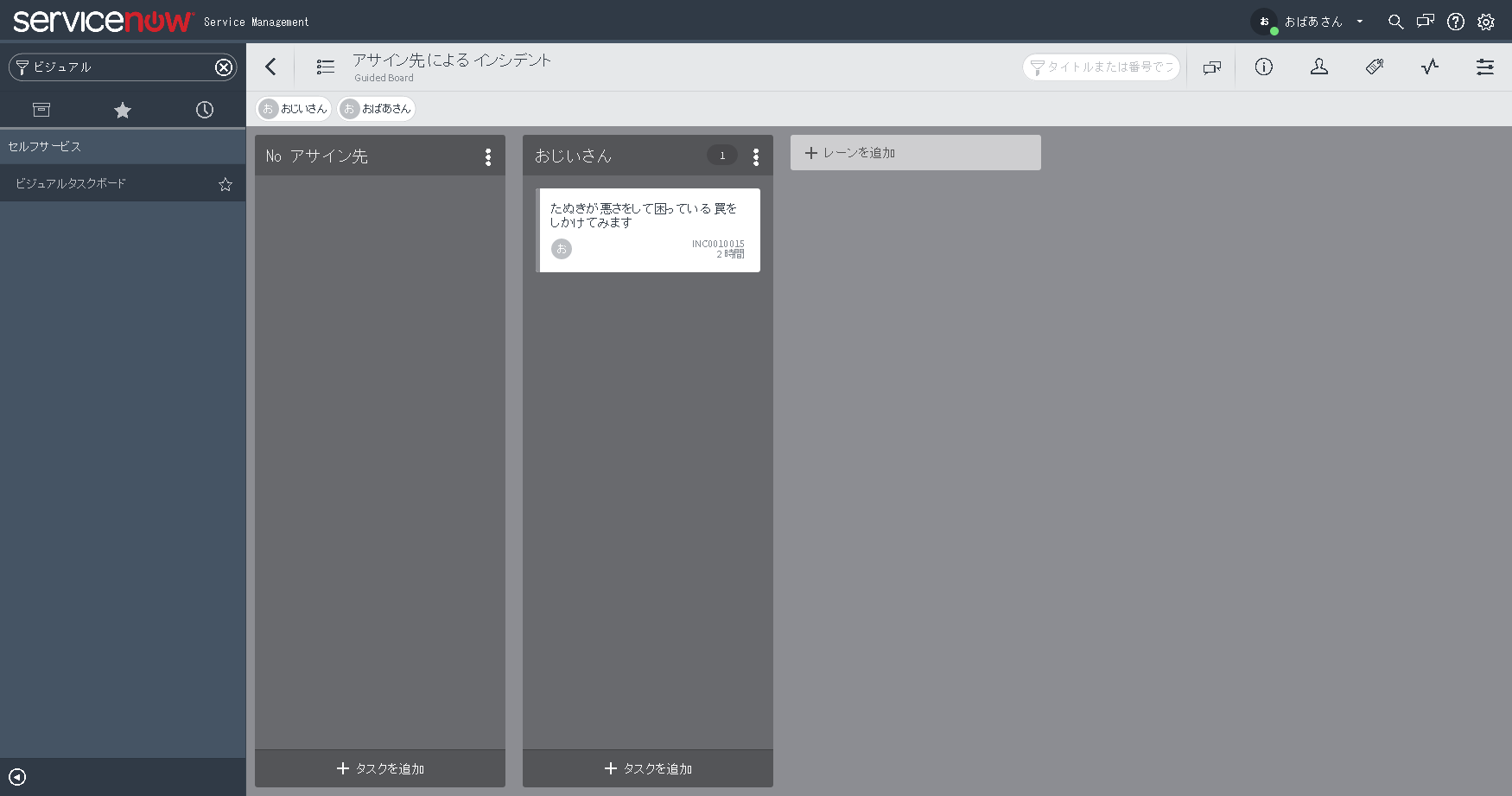Open the おじいさん lane options menu
Image resolution: width=1512 pixels, height=796 pixels.
[756, 156]
